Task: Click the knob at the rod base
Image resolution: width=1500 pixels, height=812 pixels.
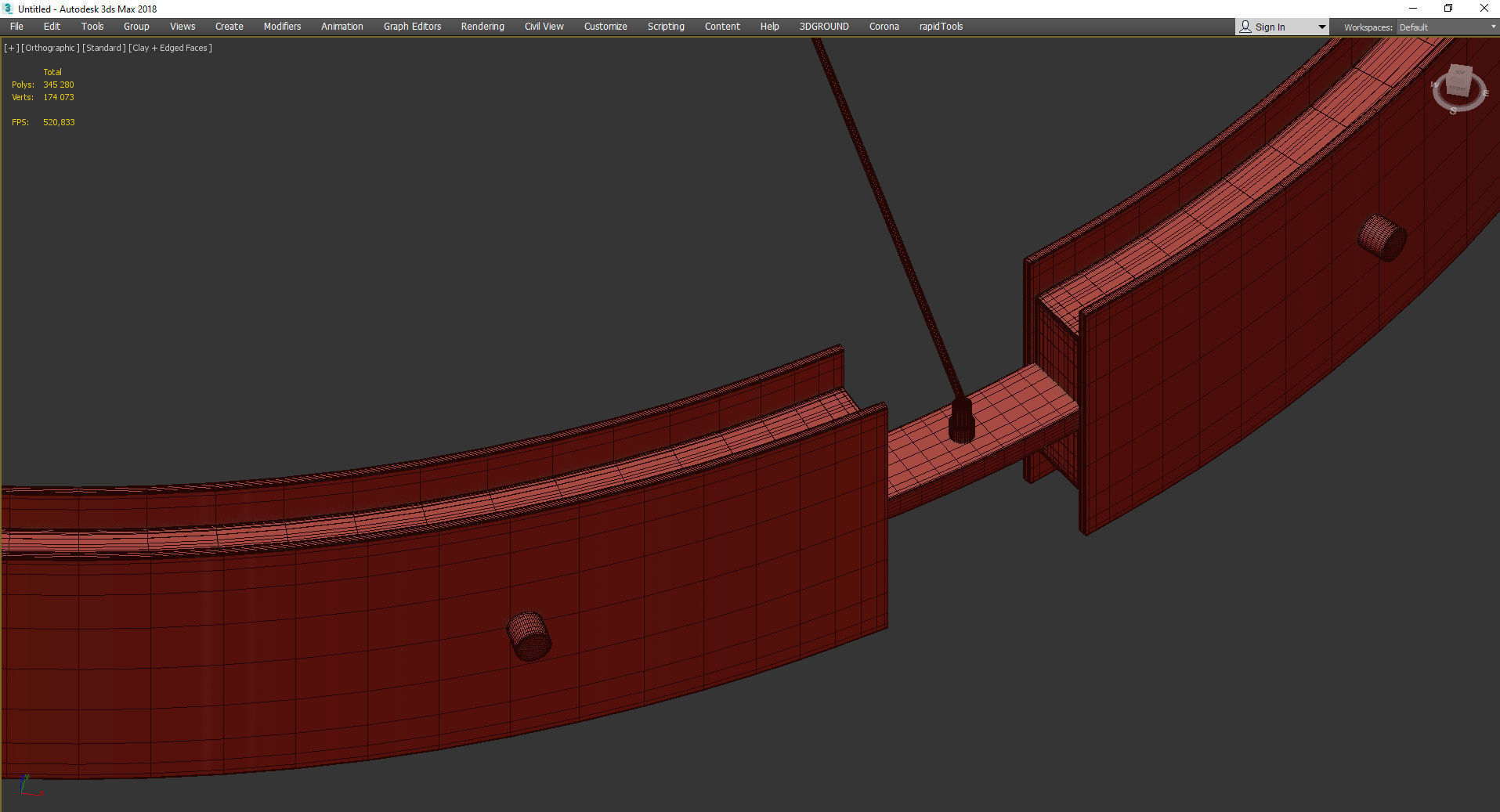Action: (x=962, y=421)
